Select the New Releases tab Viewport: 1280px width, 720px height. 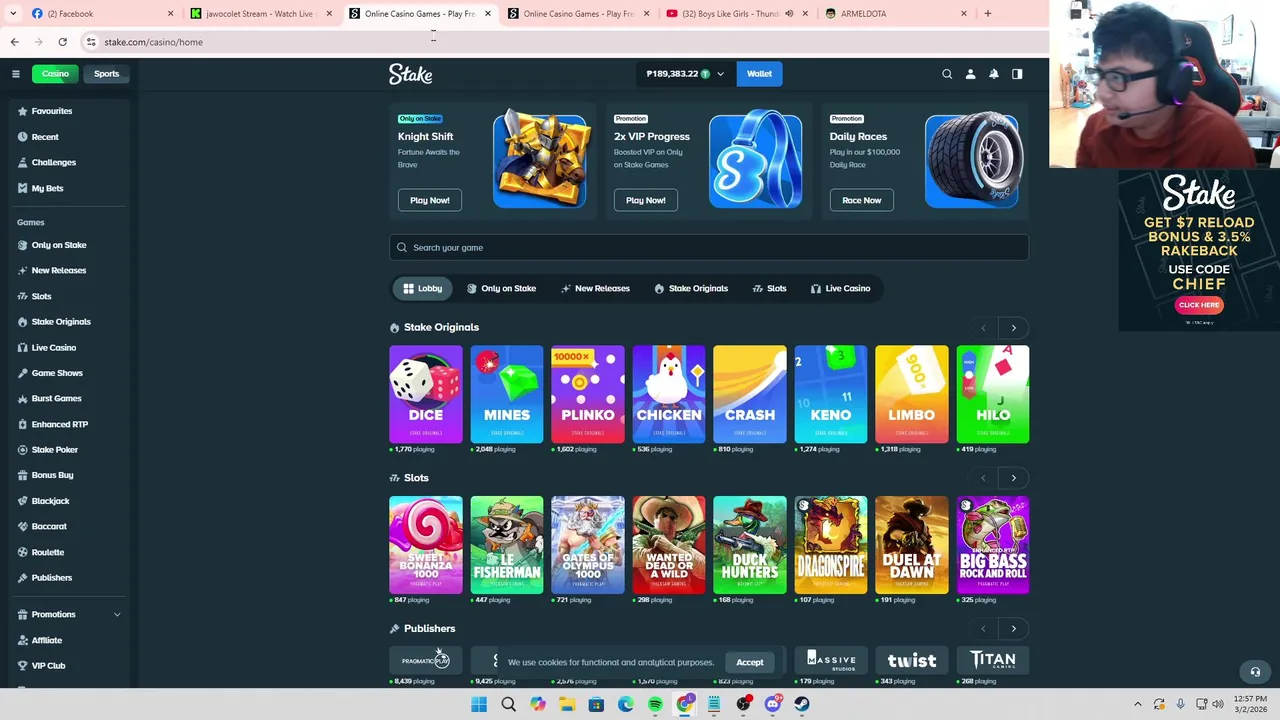tap(595, 288)
